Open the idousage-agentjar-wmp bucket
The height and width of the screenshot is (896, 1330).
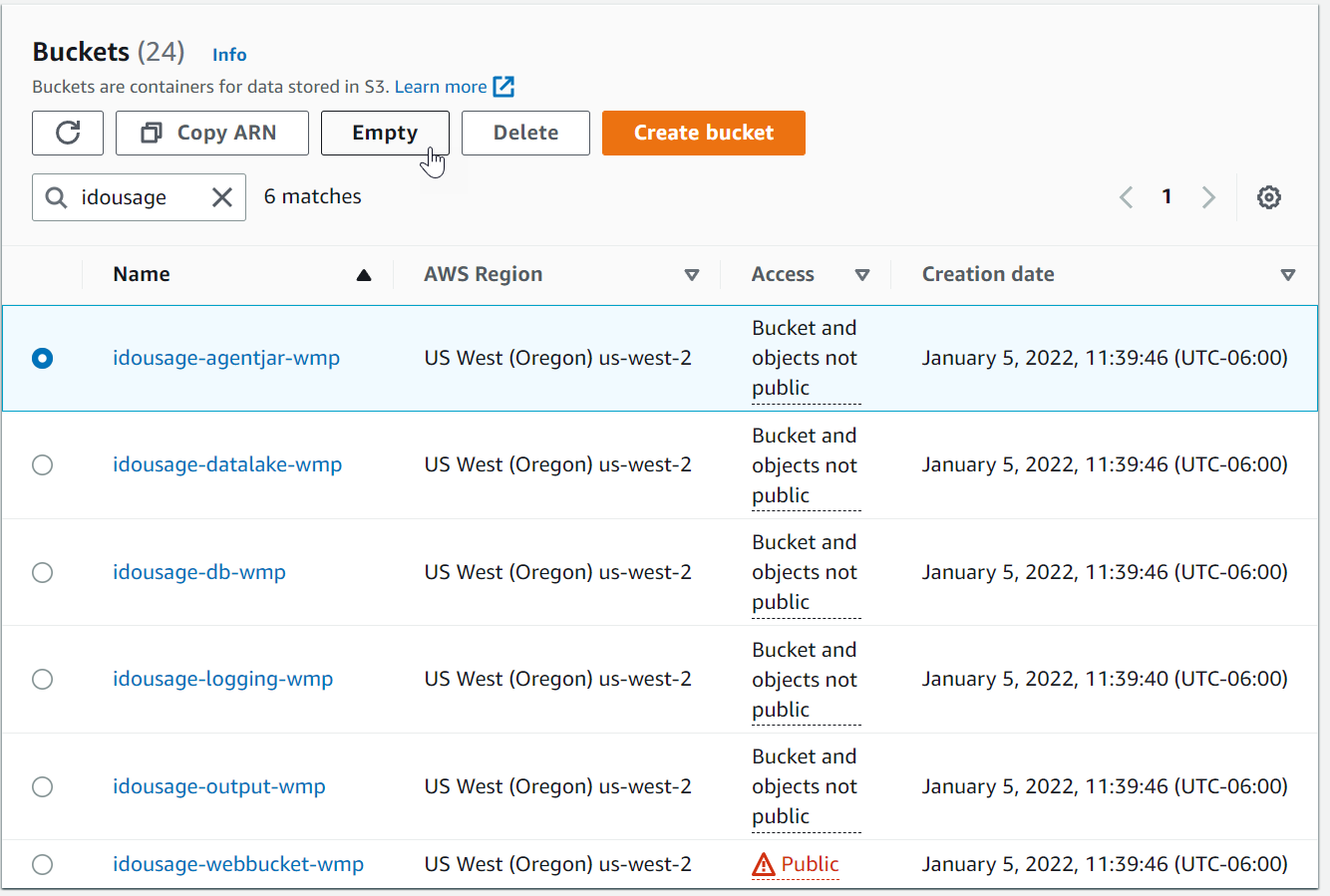coord(226,358)
